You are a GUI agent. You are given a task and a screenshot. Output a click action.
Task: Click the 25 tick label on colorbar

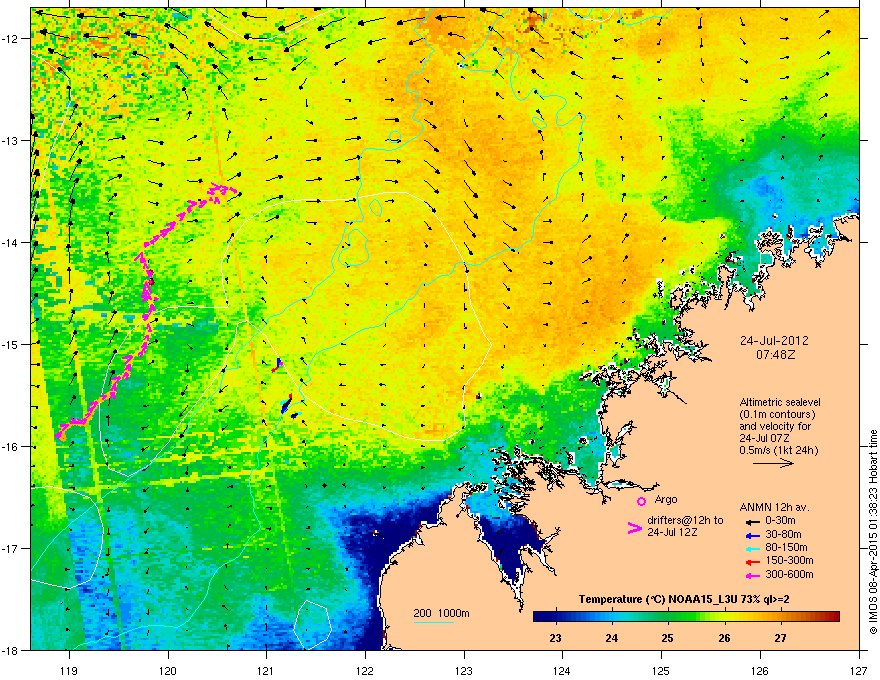667,638
